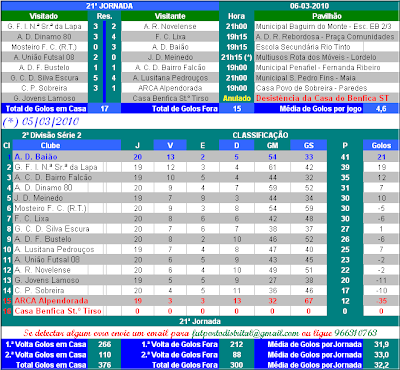Select the '21ª JORNADA' title header
The height and width of the screenshot is (370, 400).
pyautogui.click(x=109, y=6)
